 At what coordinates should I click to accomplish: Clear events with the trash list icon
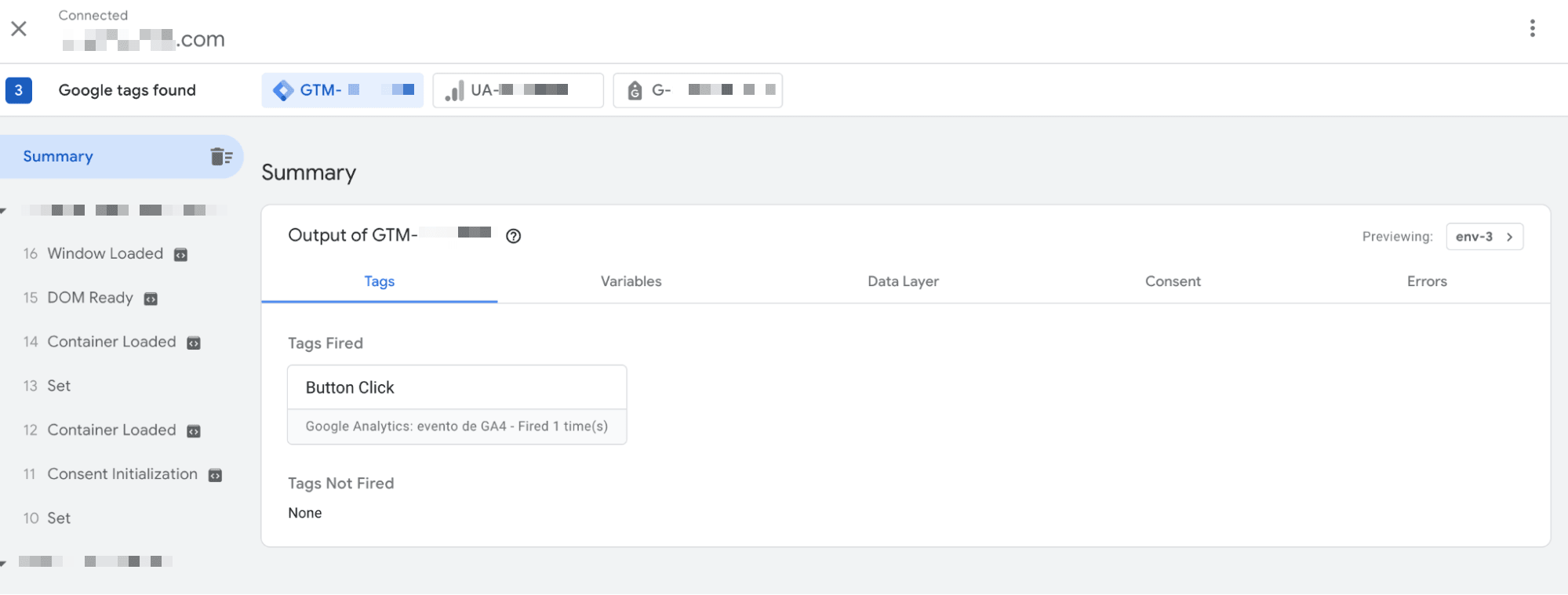(x=221, y=157)
